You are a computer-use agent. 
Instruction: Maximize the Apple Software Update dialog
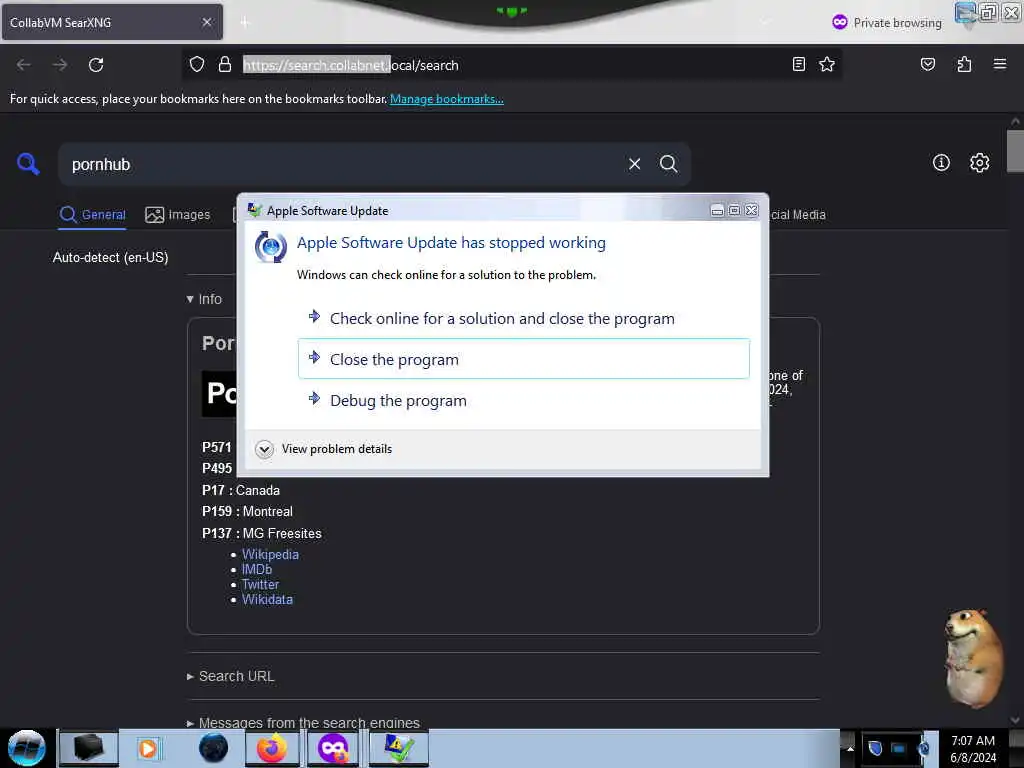(x=734, y=210)
